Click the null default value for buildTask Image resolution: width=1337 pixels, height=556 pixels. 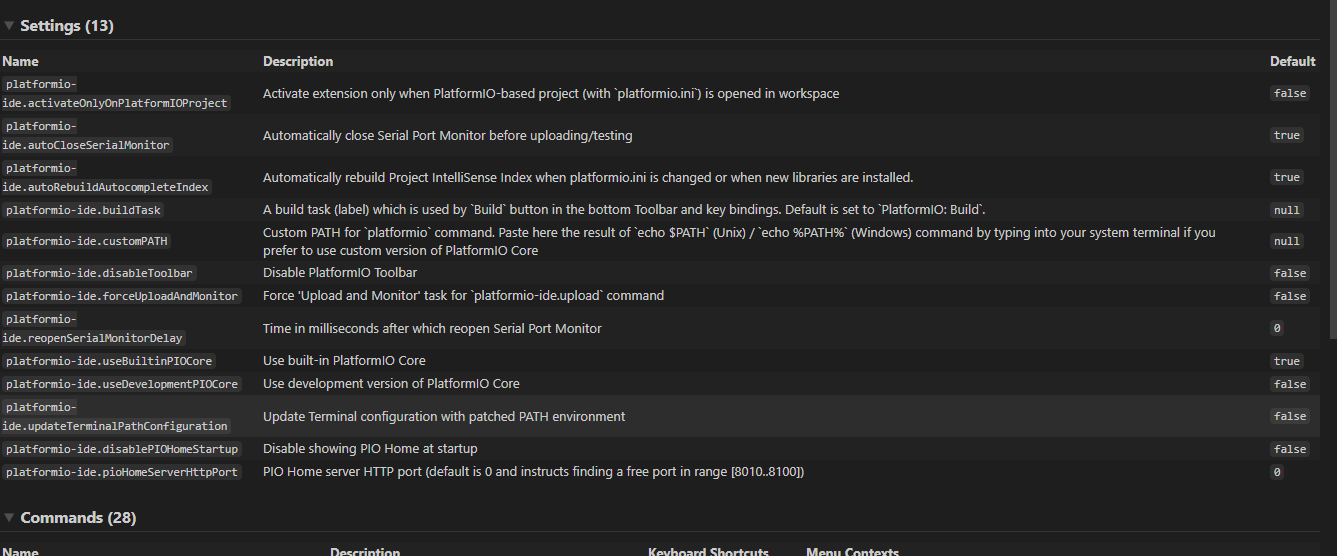pos(1287,210)
